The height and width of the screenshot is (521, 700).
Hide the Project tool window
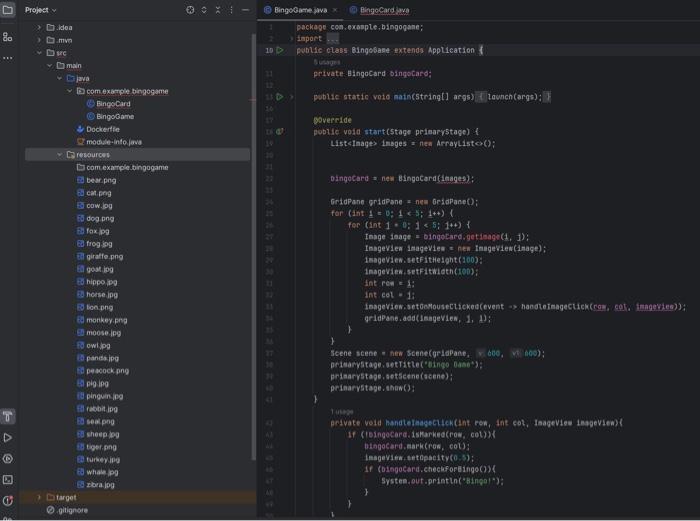[245, 10]
